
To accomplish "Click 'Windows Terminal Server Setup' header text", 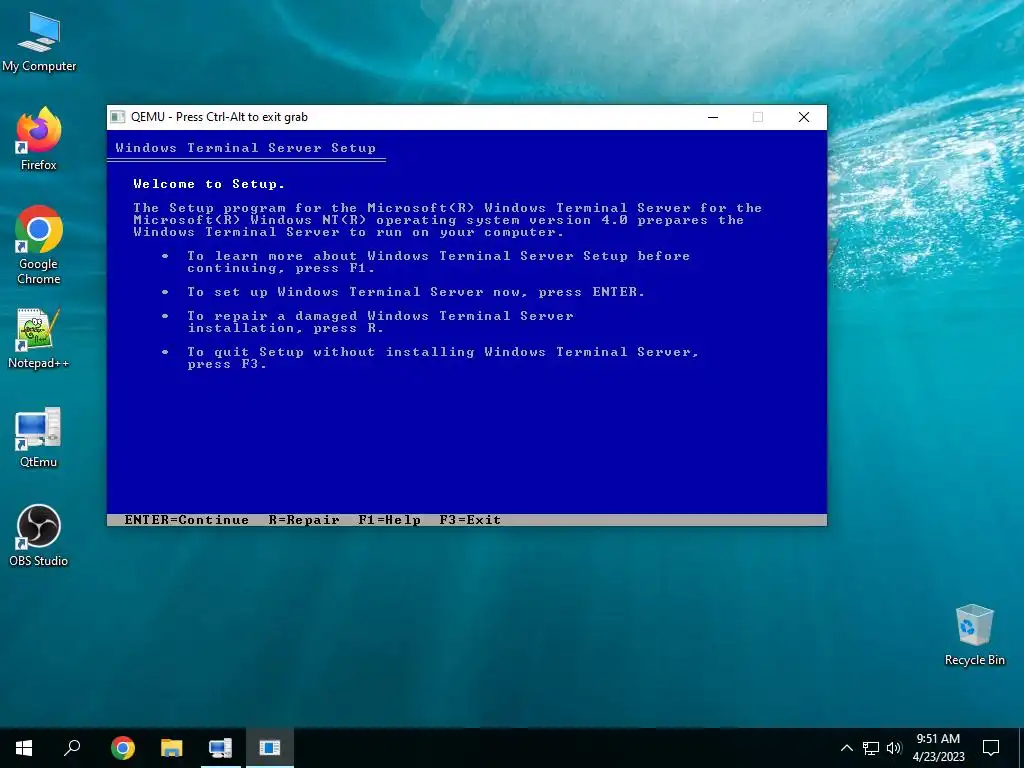I will coord(246,148).
